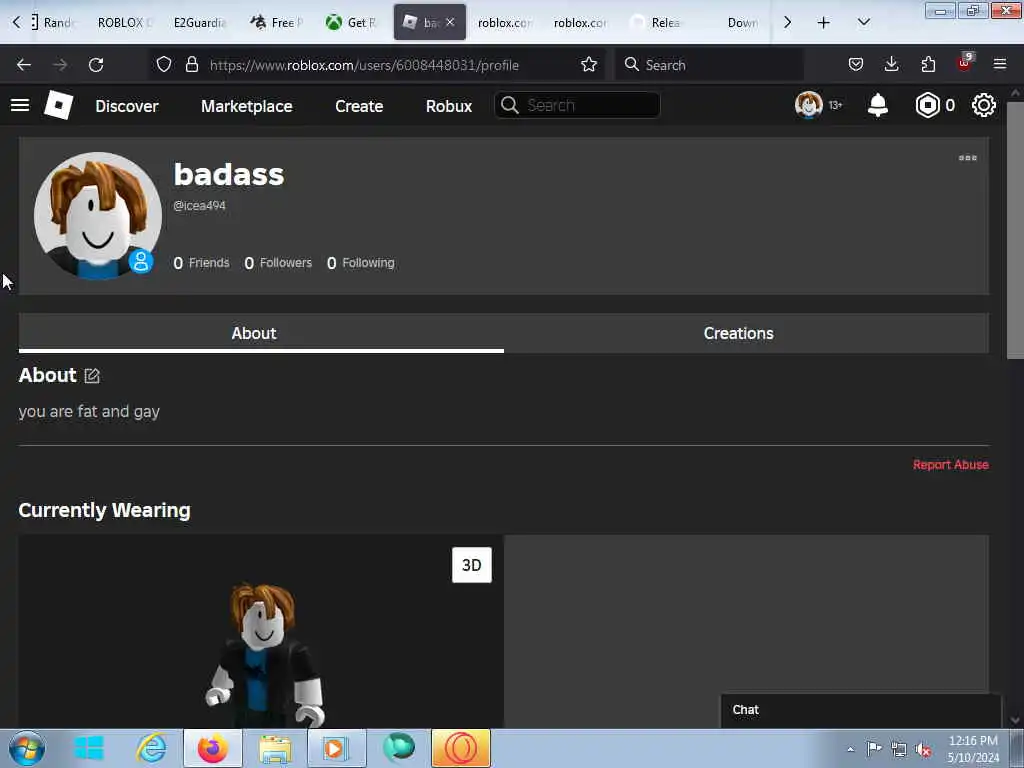1024x768 pixels.
Task: Open the Firefox extensions puzzle icon
Action: tap(928, 65)
